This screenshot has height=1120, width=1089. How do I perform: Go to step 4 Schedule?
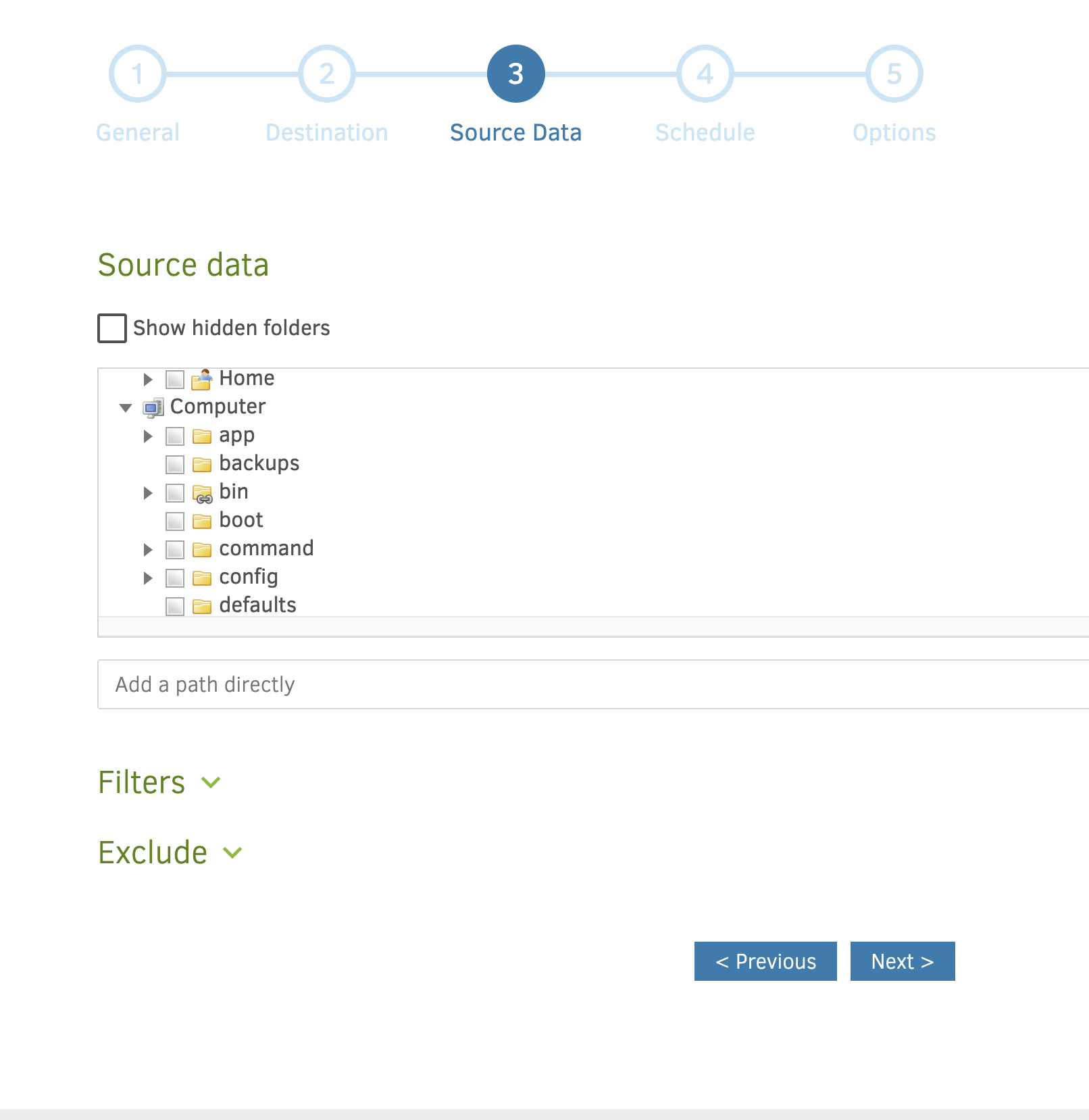[x=705, y=74]
